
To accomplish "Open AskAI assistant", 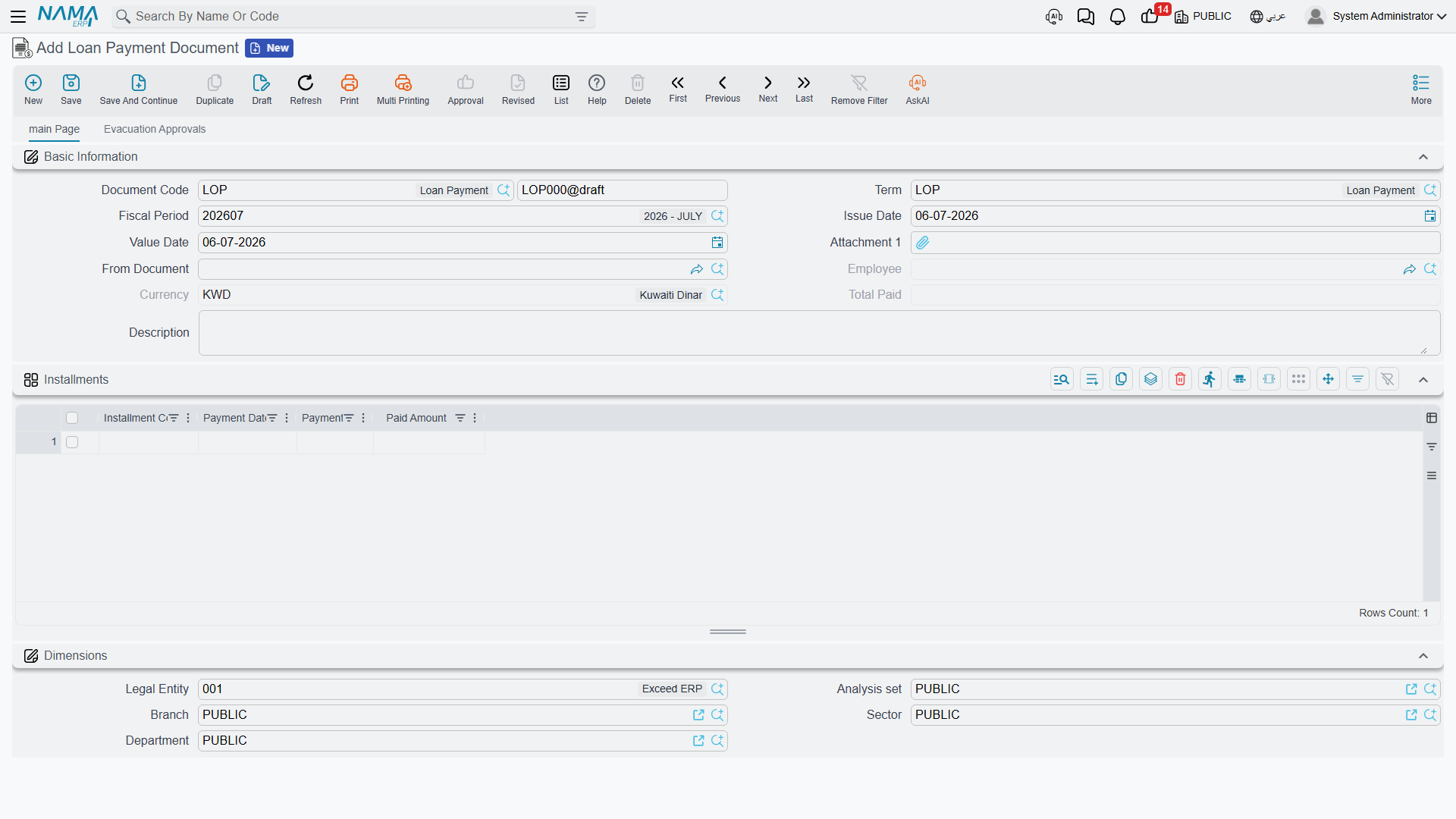I will (x=918, y=89).
